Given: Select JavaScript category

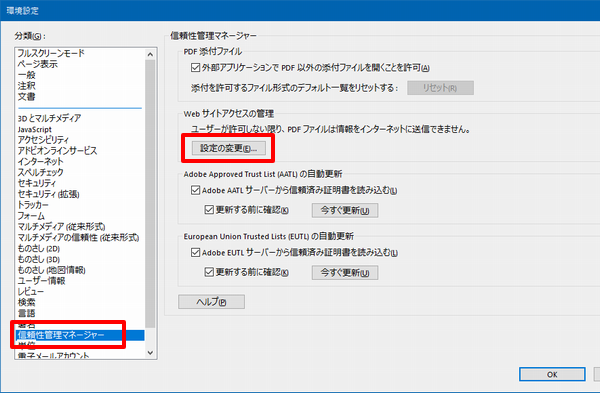Looking at the screenshot, I should pyautogui.click(x=34, y=129).
